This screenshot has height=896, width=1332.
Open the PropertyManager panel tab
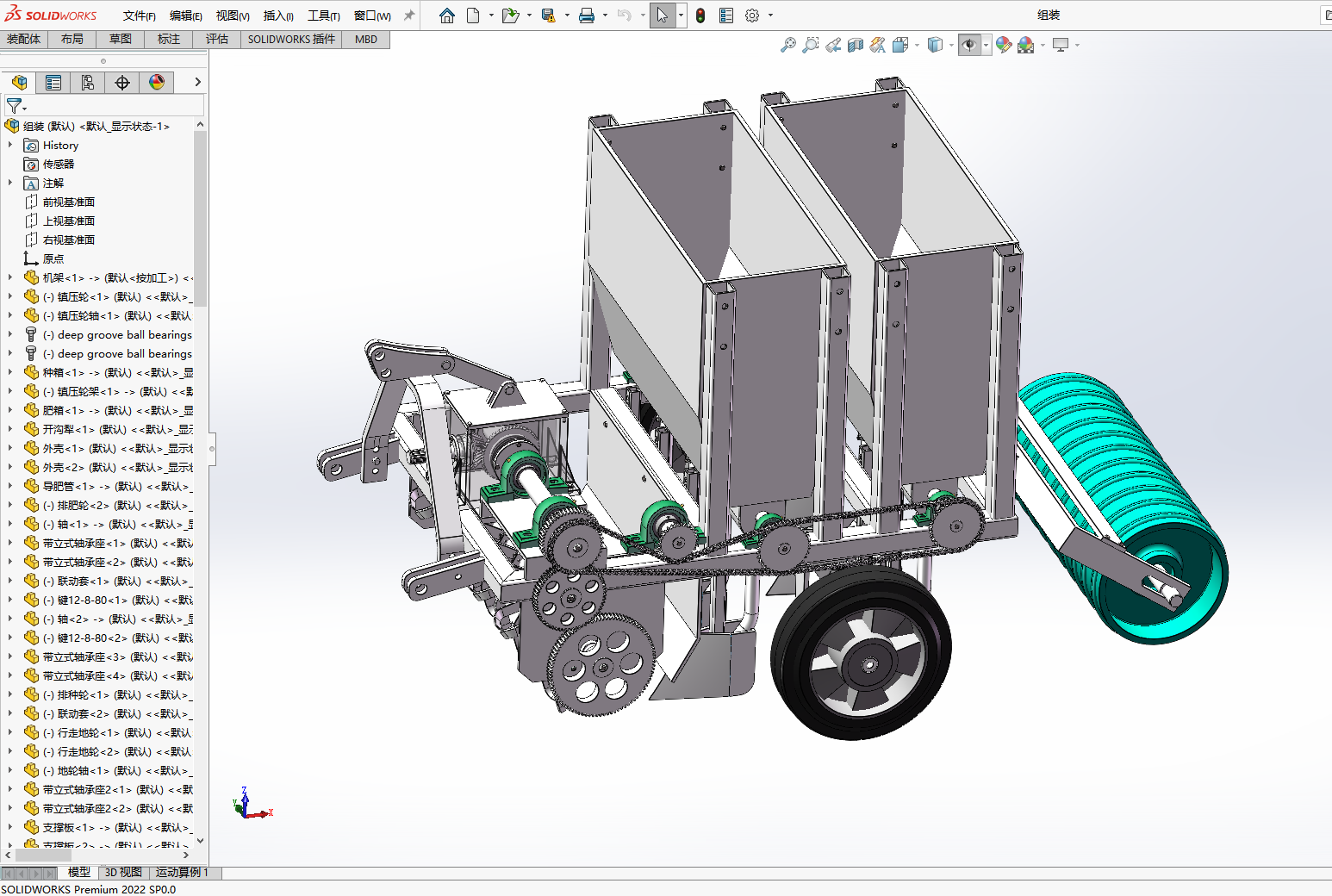[53, 83]
